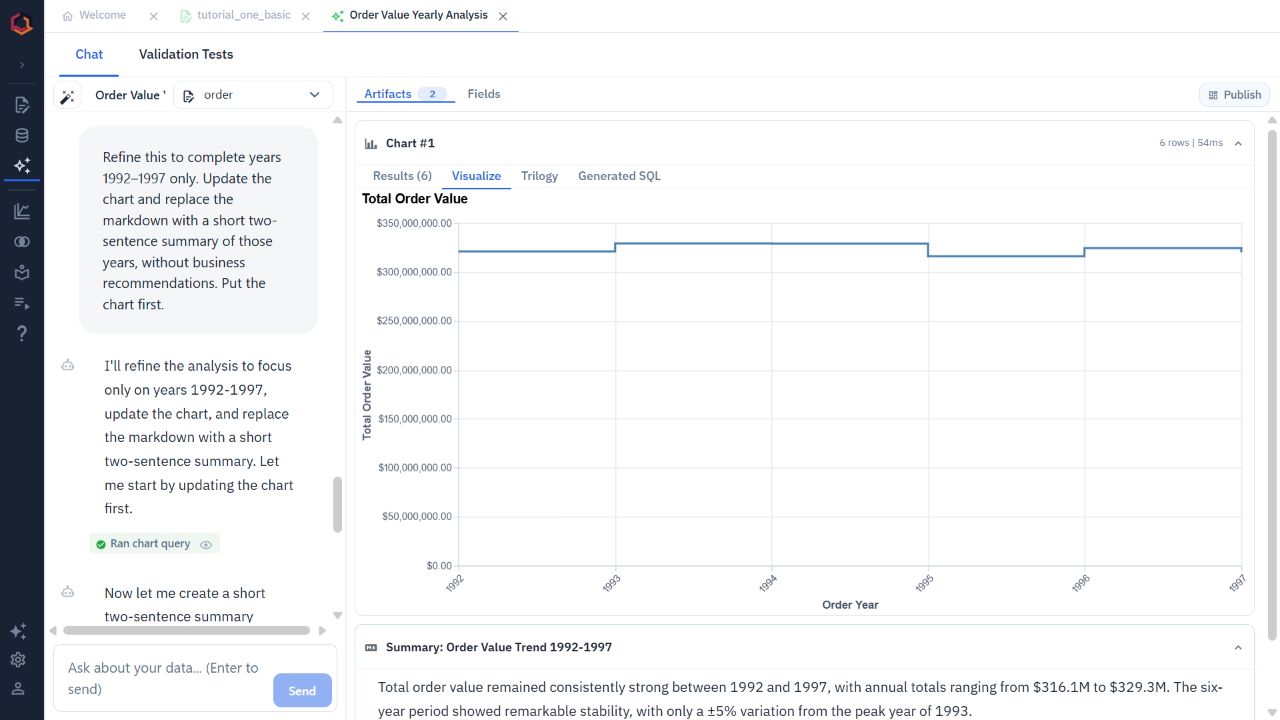
Task: Open the documents editor sidebar icon
Action: [22, 105]
